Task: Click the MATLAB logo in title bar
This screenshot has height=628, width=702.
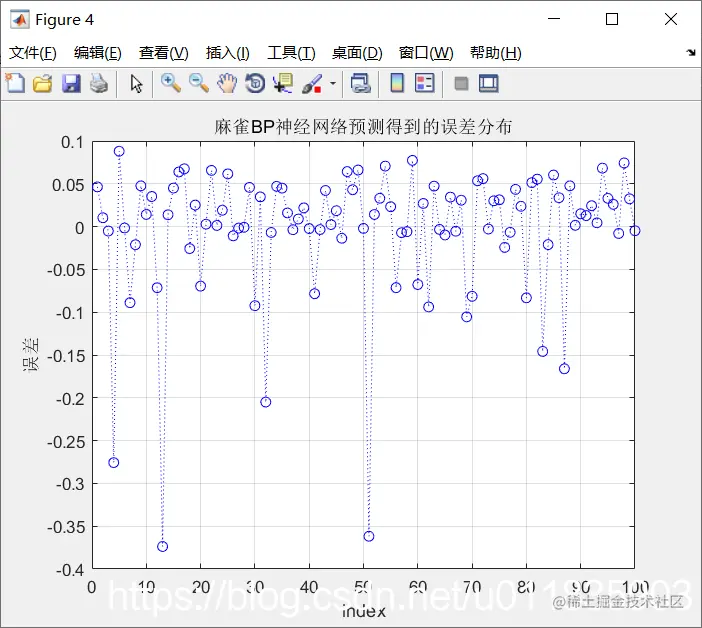Action: 20,19
